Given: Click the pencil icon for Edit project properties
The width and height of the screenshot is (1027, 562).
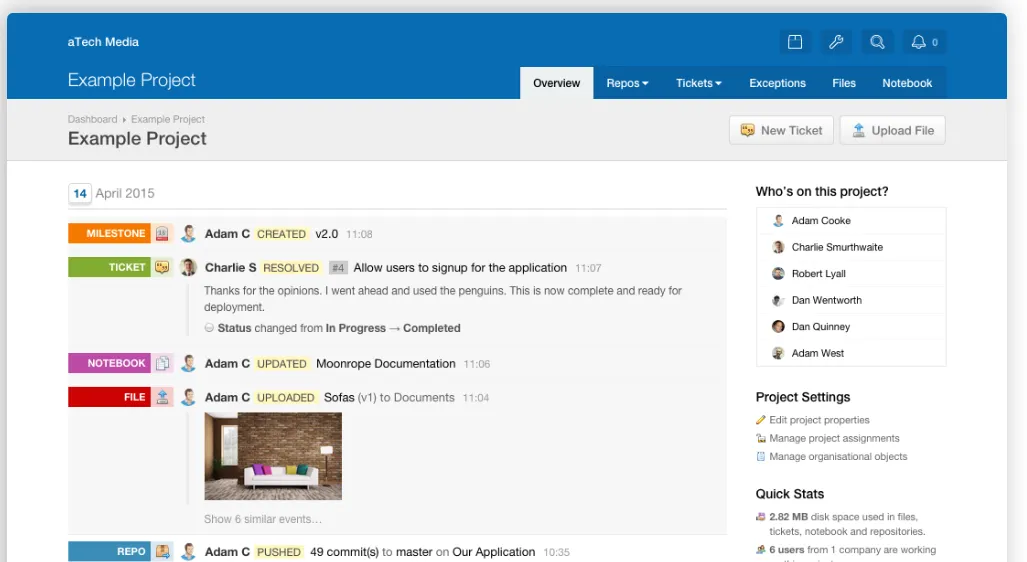Looking at the screenshot, I should (760, 420).
